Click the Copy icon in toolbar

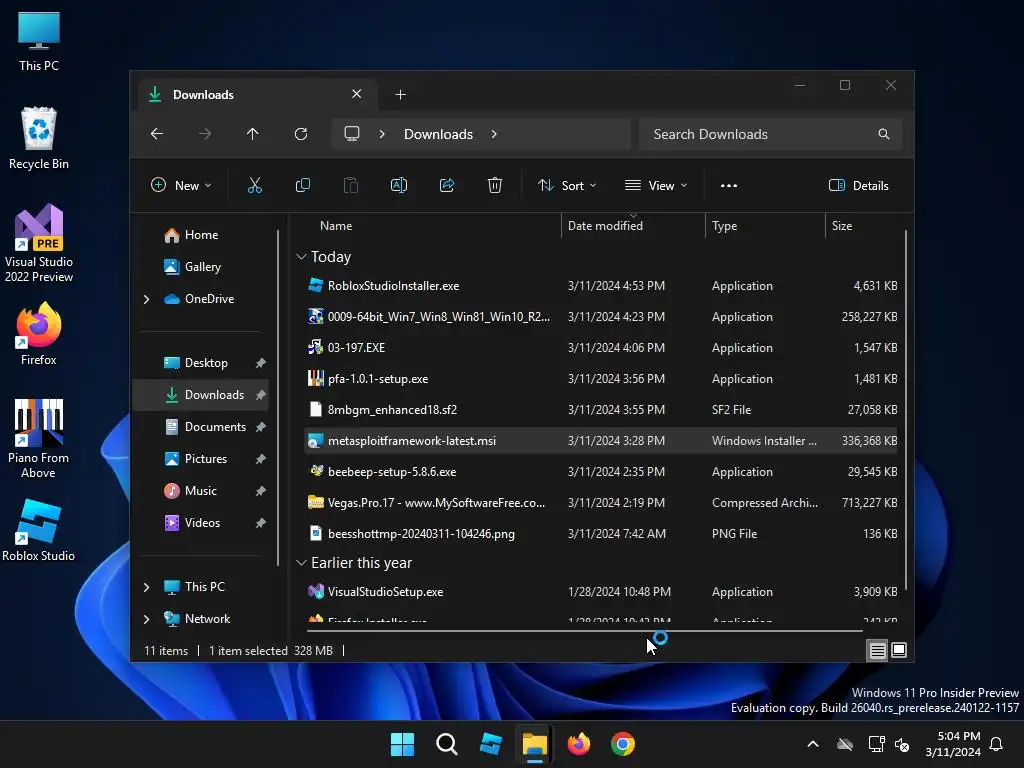click(302, 185)
